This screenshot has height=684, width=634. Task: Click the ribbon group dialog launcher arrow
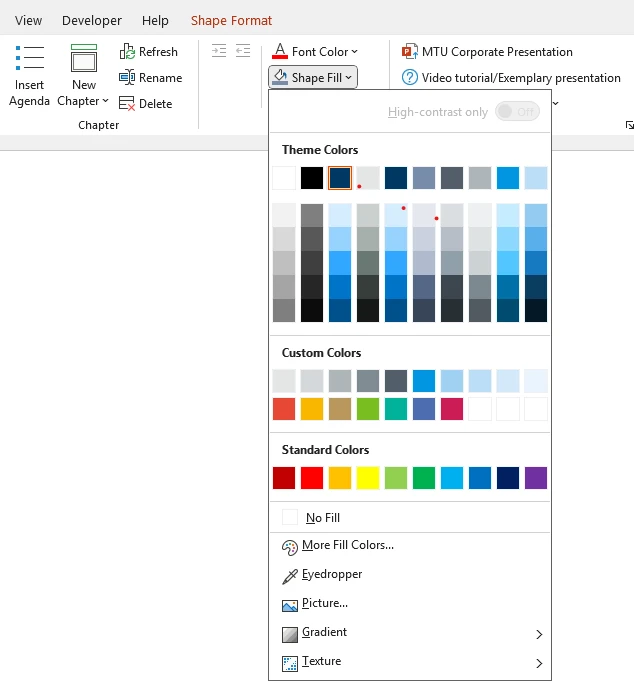tap(629, 125)
